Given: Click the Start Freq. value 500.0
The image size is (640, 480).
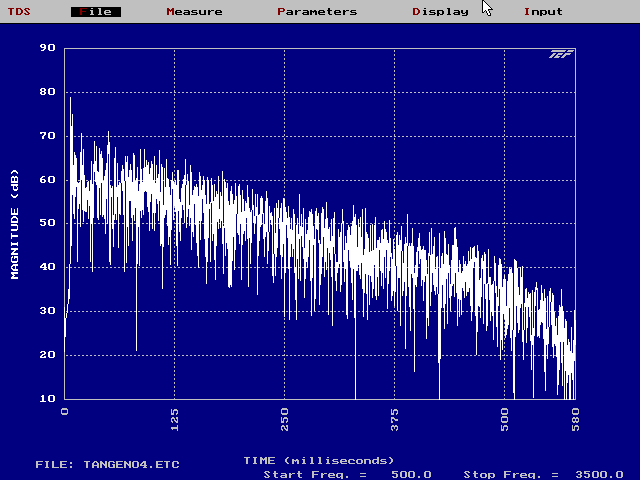Looking at the screenshot, I should click(411, 475).
